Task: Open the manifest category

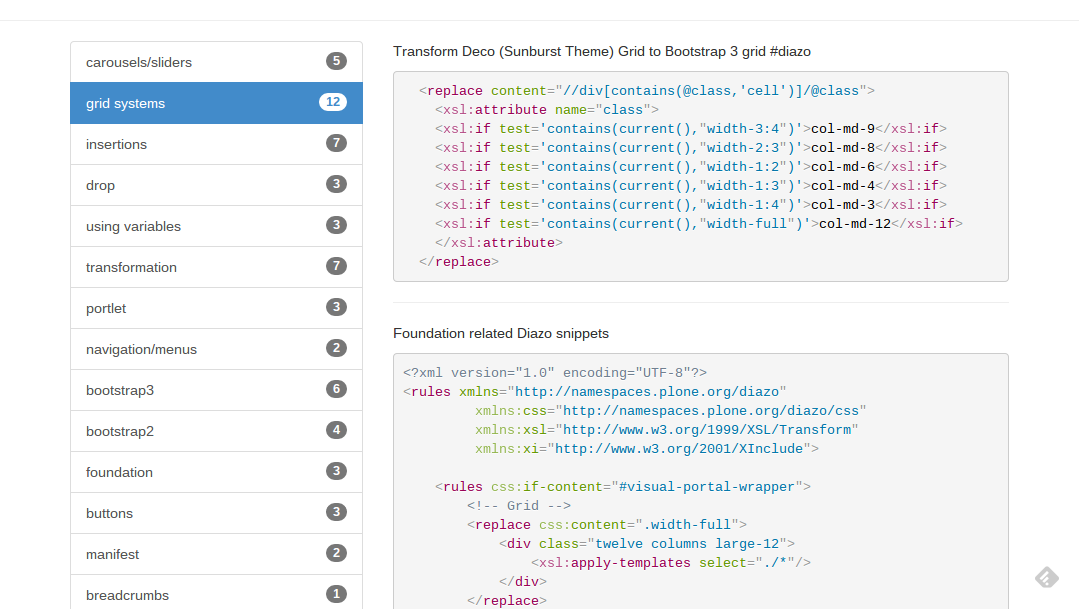Action: [x=113, y=554]
